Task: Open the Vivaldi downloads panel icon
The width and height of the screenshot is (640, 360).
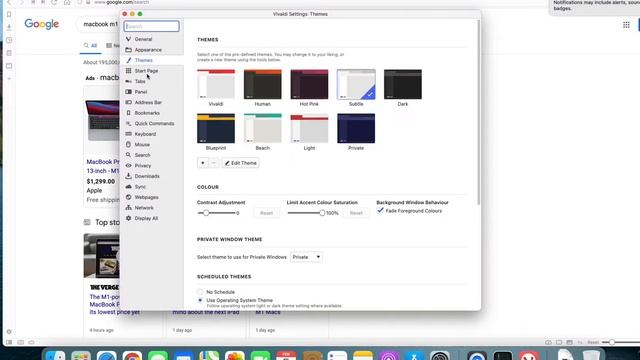Action: [x=9, y=27]
